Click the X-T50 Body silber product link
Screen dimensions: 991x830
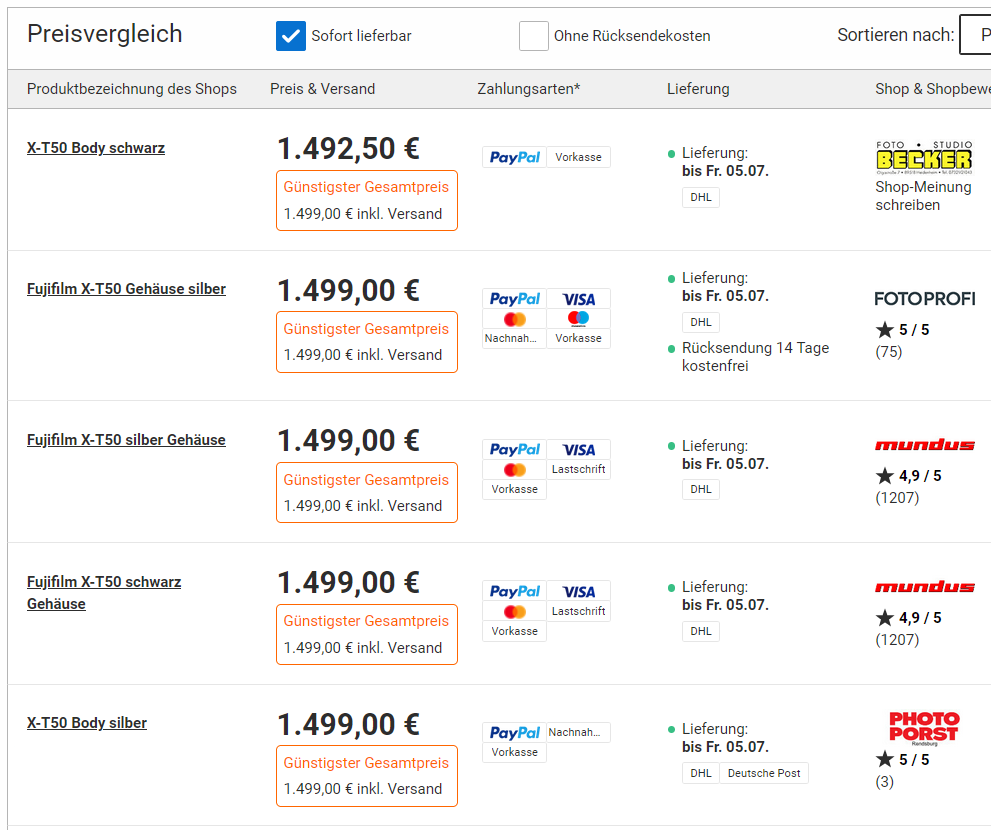[x=87, y=723]
